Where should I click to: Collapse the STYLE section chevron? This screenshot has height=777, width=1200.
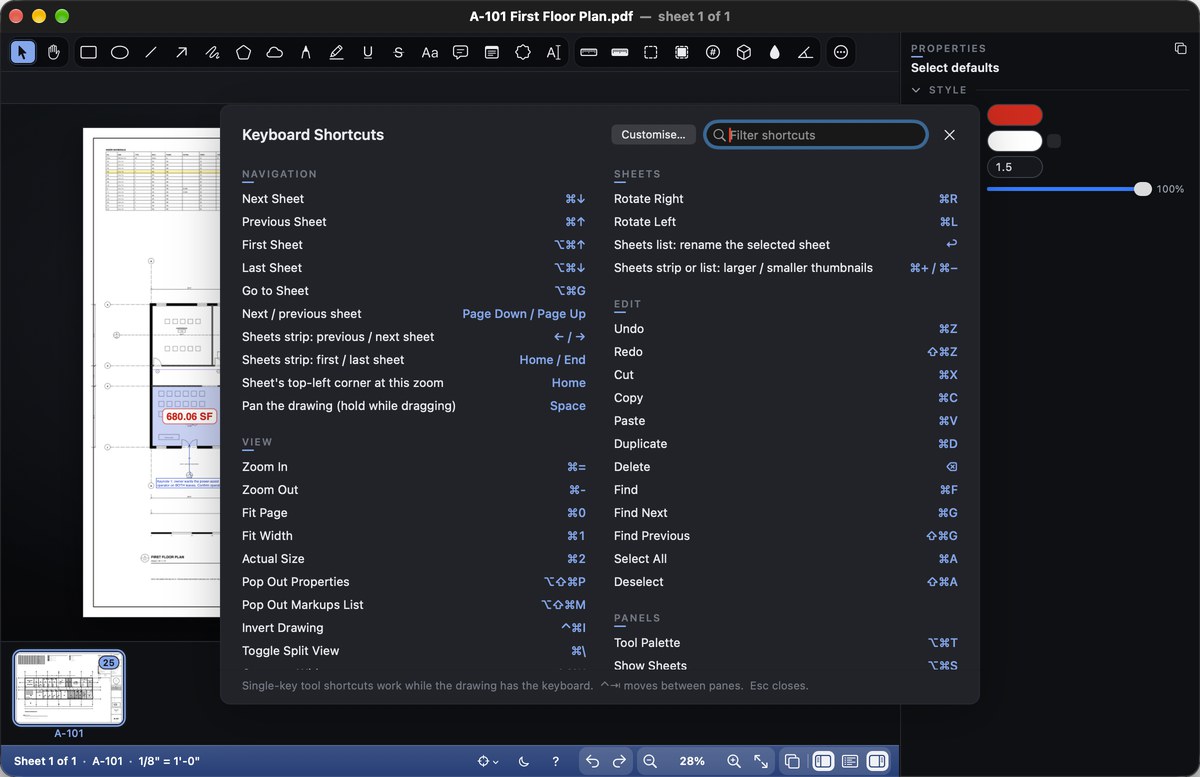[916, 90]
